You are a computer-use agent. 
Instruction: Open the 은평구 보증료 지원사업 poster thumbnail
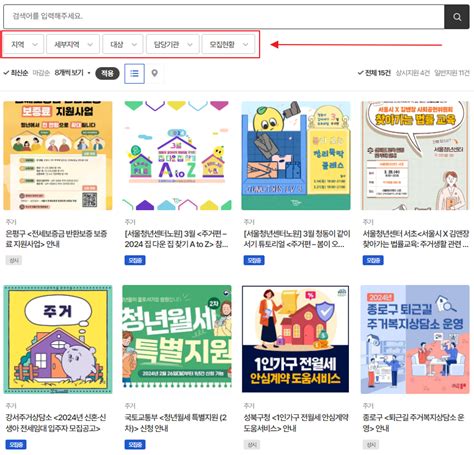58,156
